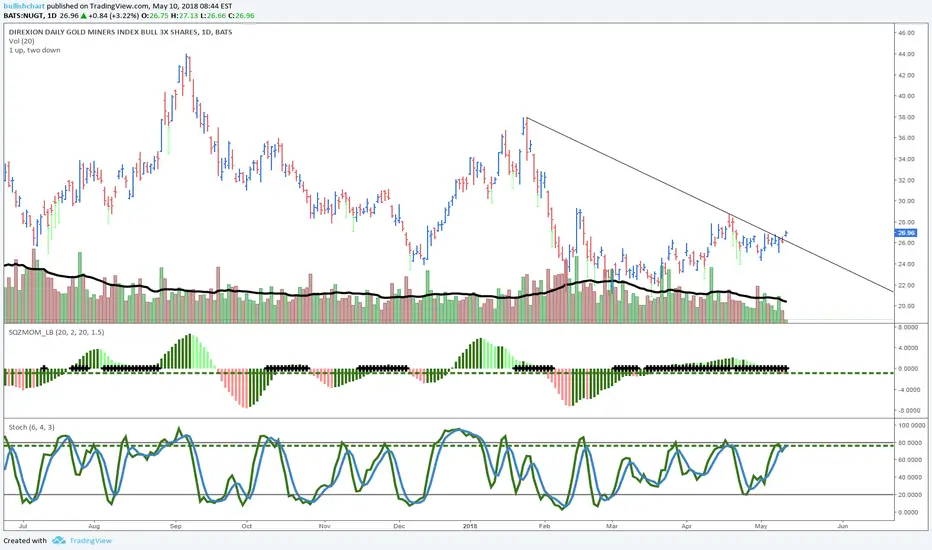Click the 'C:26.96' close value
The height and width of the screenshot is (550, 932).
(241, 15)
